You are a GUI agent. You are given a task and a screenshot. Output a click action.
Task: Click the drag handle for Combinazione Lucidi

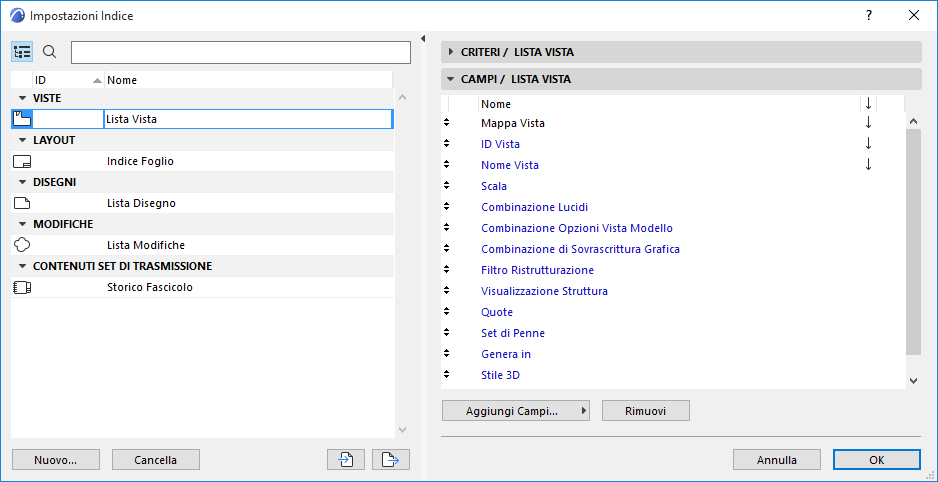[446, 207]
